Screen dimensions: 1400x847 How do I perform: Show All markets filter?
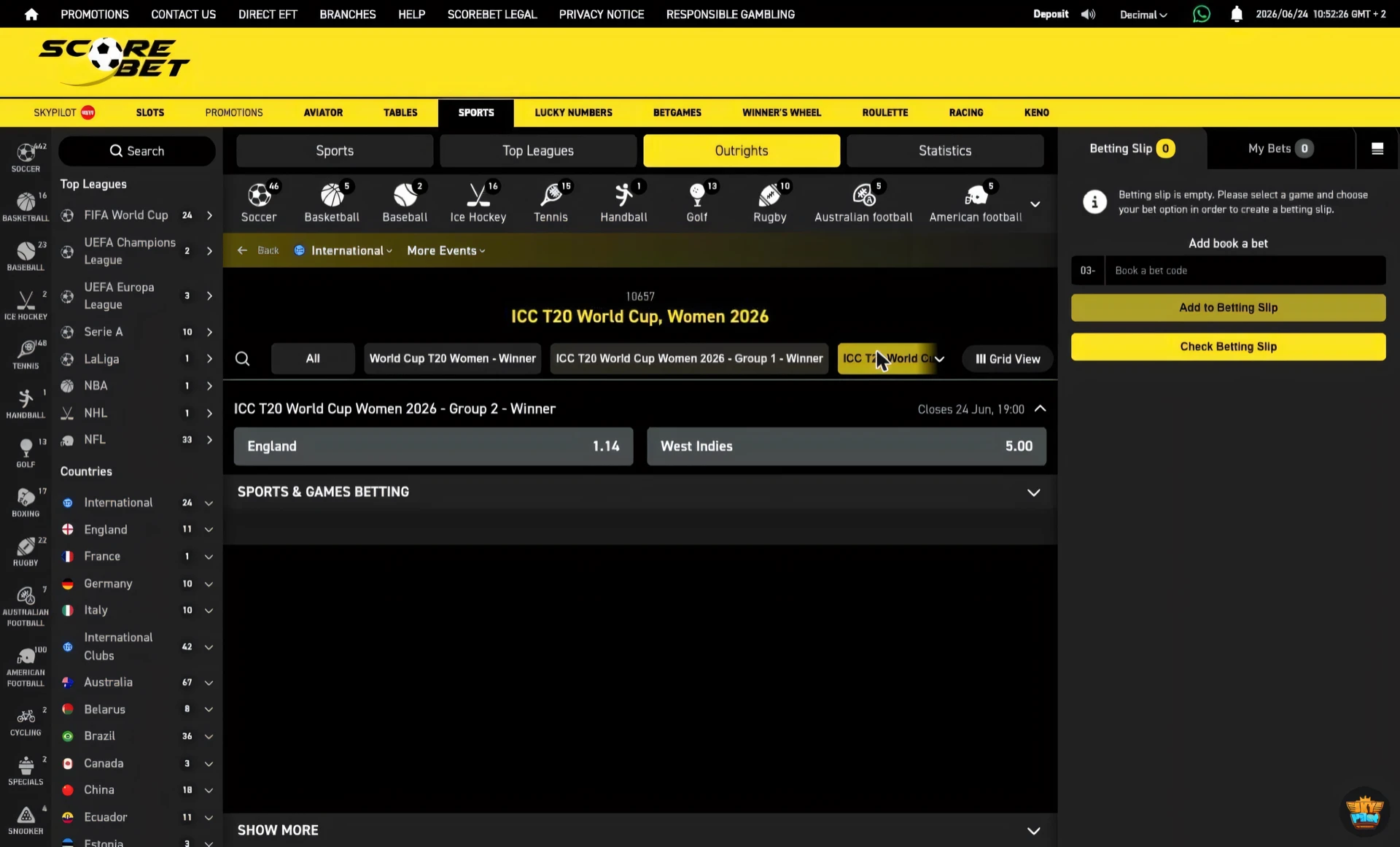coord(313,359)
